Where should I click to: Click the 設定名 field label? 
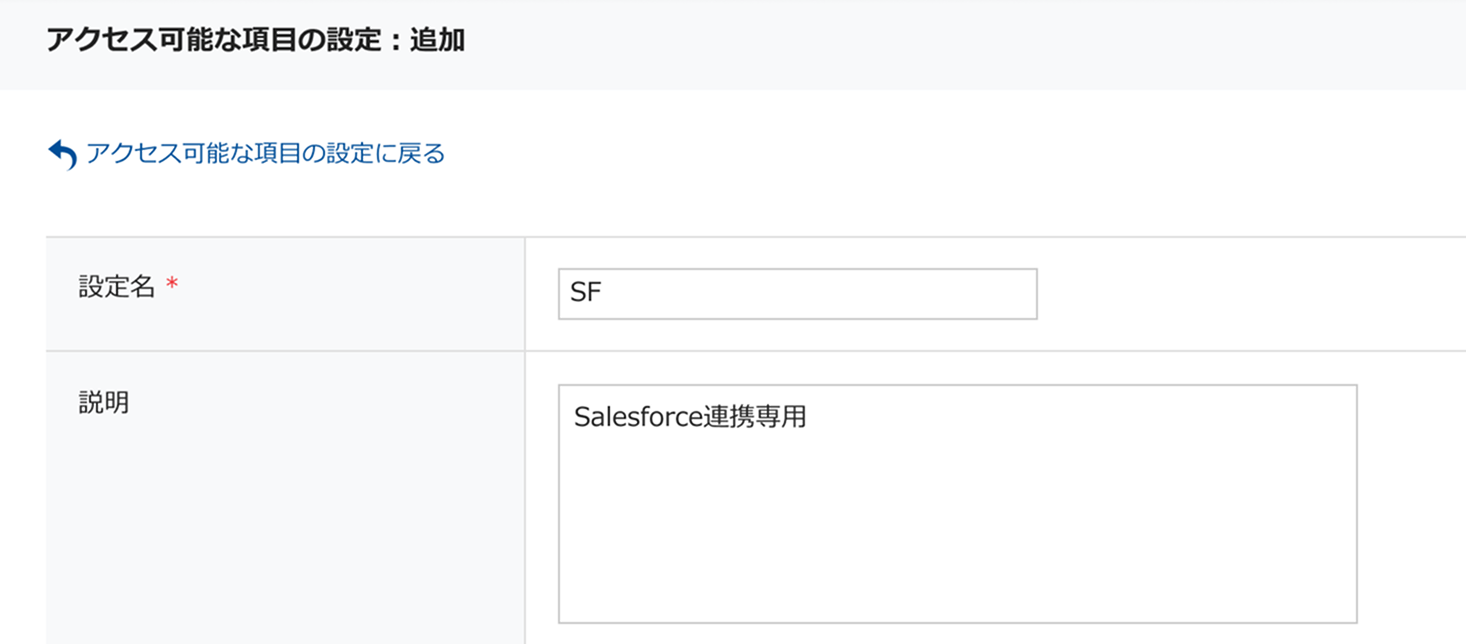[x=117, y=287]
